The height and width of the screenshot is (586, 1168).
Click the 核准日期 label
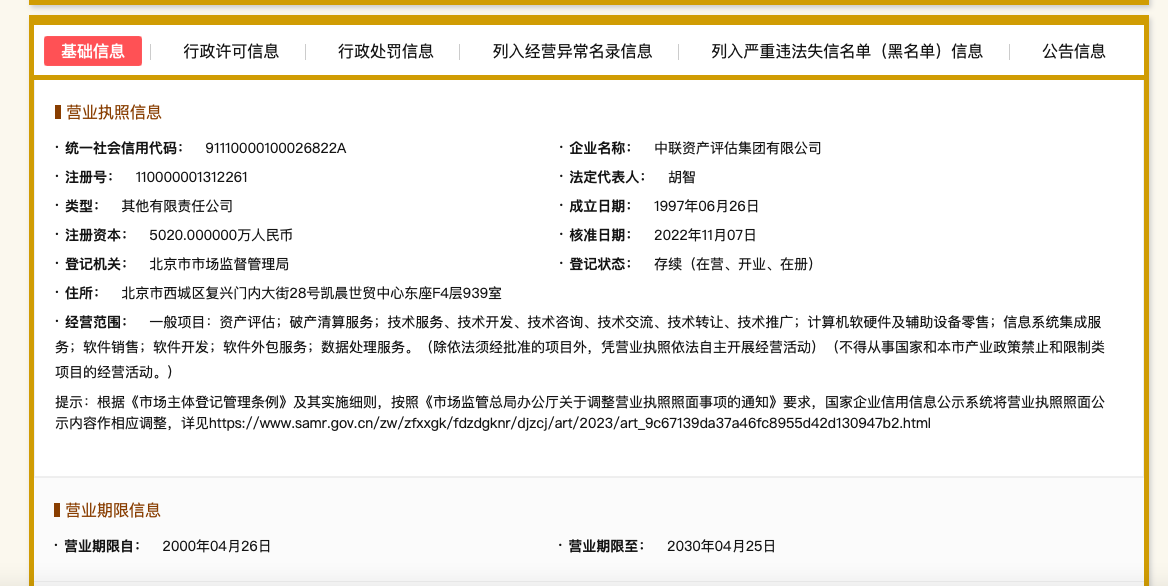click(600, 235)
